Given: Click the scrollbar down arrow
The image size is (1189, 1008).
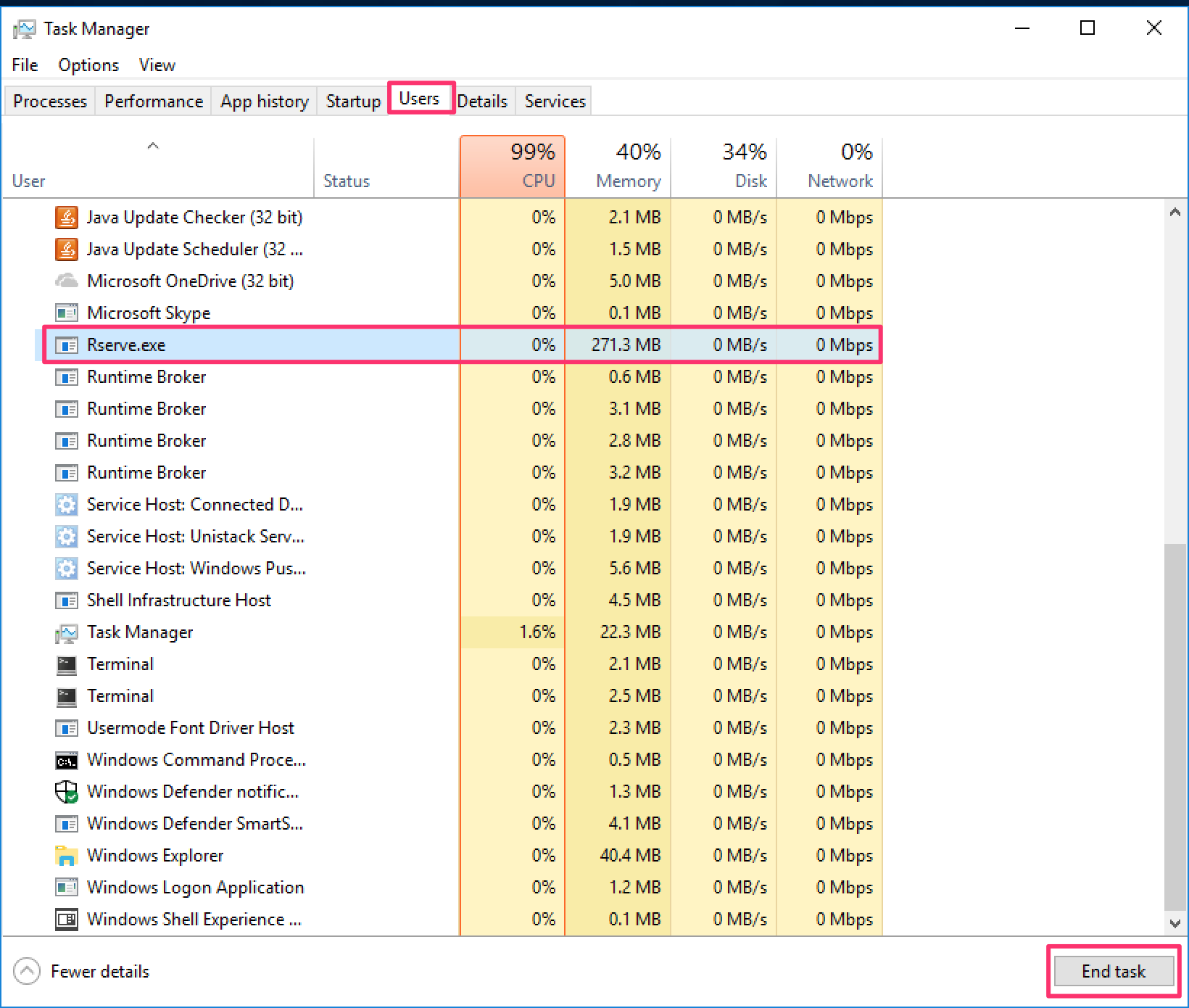Looking at the screenshot, I should point(1175,923).
